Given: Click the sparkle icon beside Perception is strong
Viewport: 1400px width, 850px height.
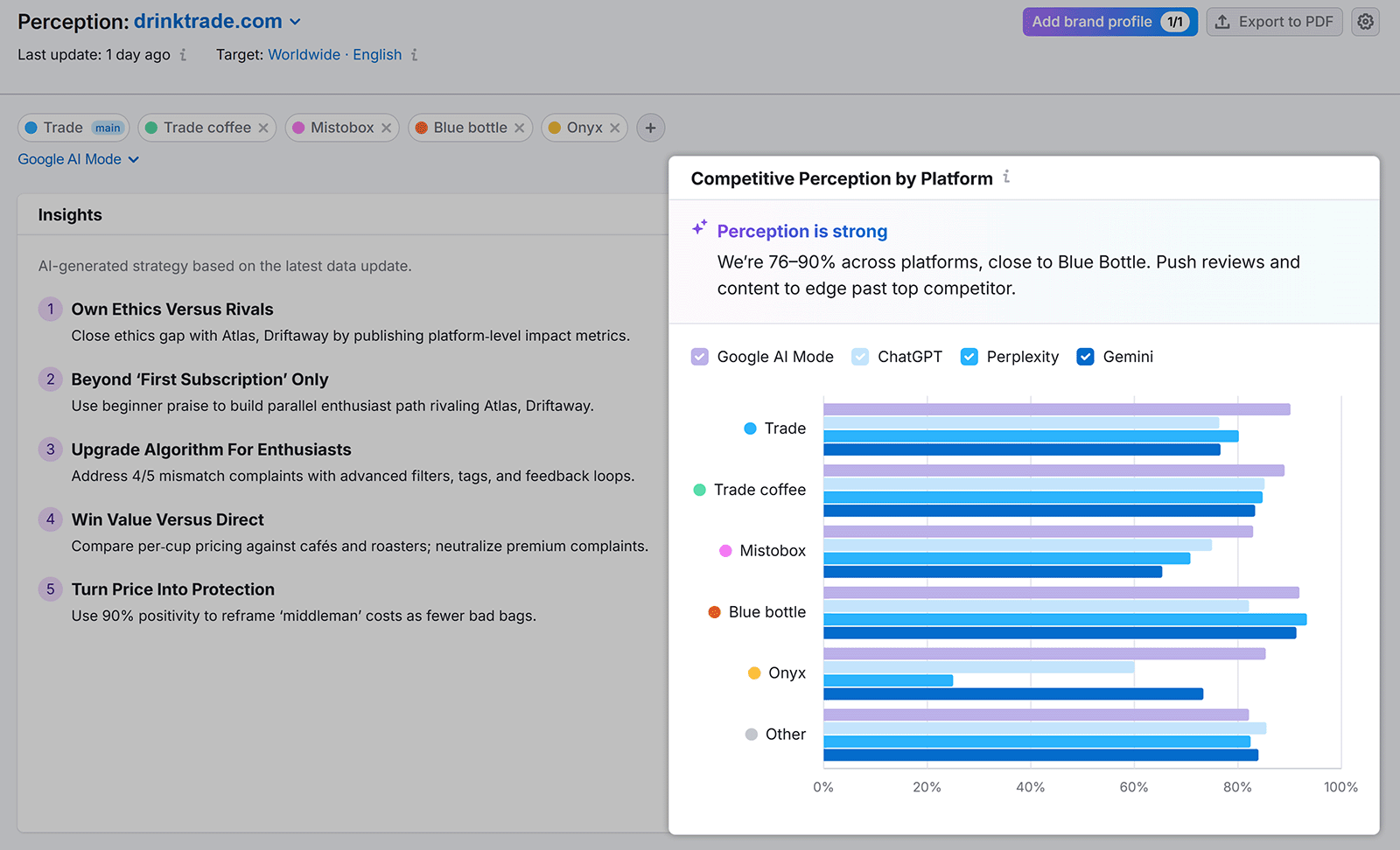Looking at the screenshot, I should click(699, 227).
